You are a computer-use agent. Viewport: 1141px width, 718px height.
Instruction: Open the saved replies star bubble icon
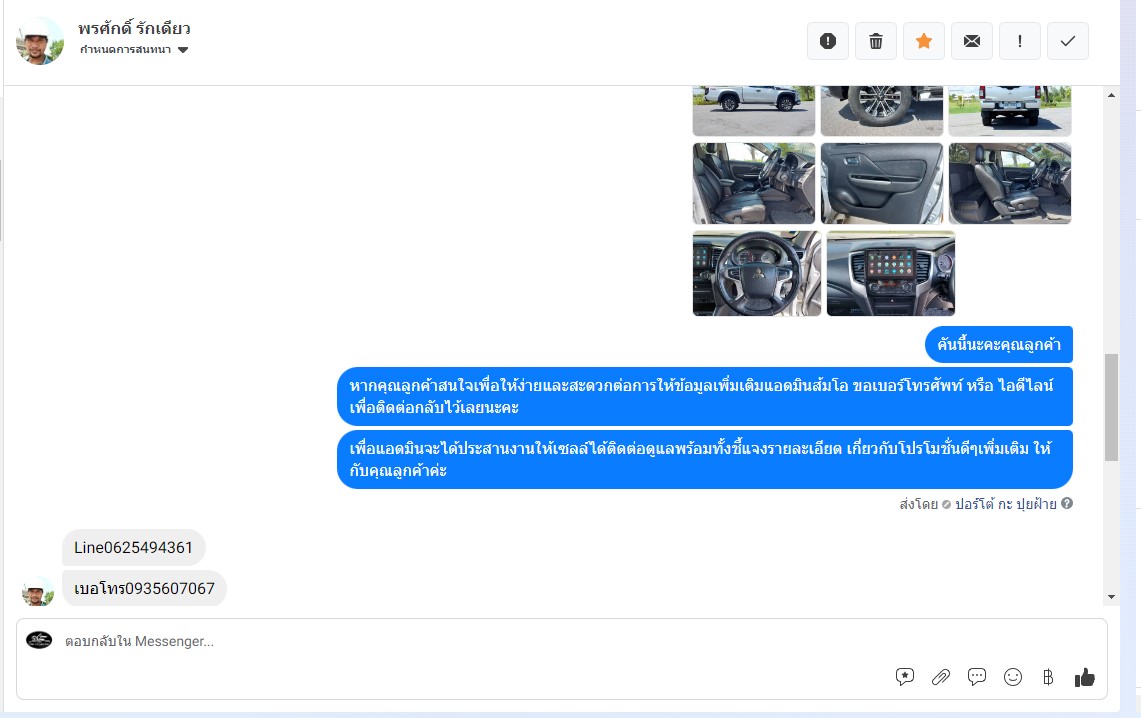(x=905, y=677)
